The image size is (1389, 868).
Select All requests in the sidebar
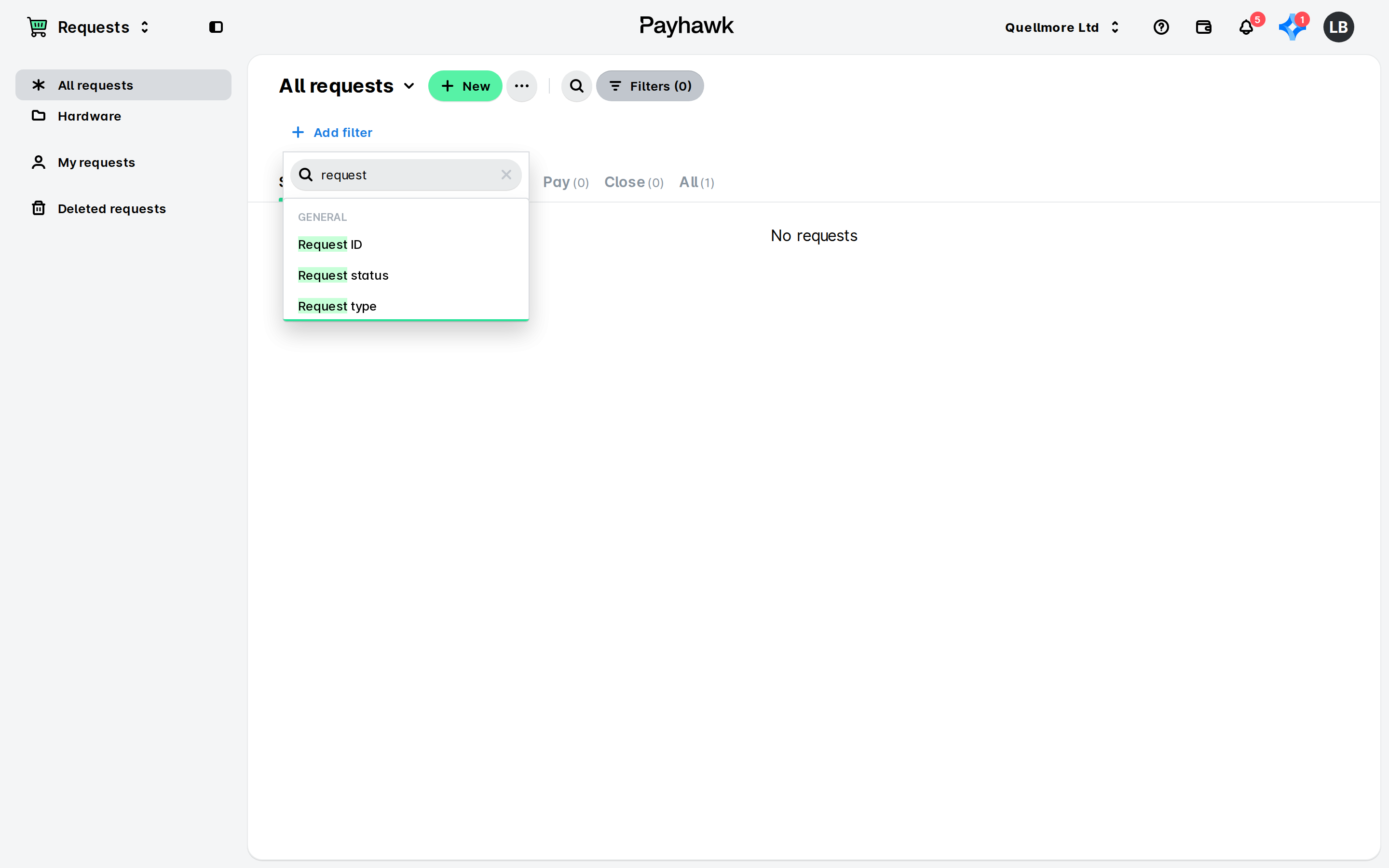coord(123,85)
